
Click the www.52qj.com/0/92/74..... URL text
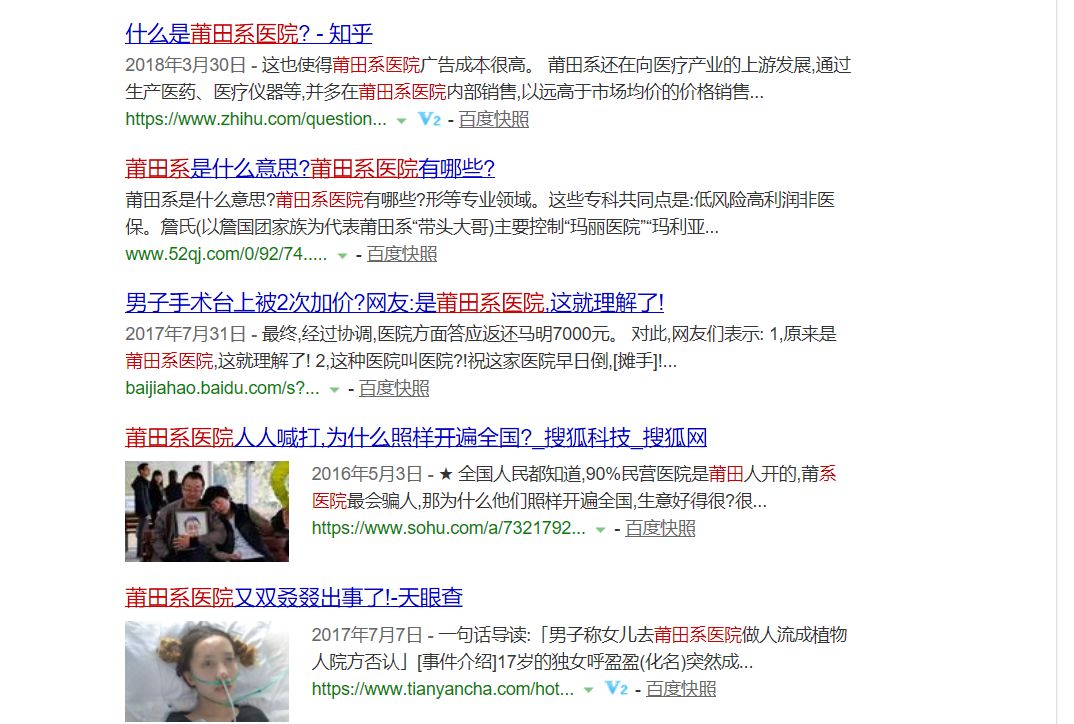coord(227,254)
